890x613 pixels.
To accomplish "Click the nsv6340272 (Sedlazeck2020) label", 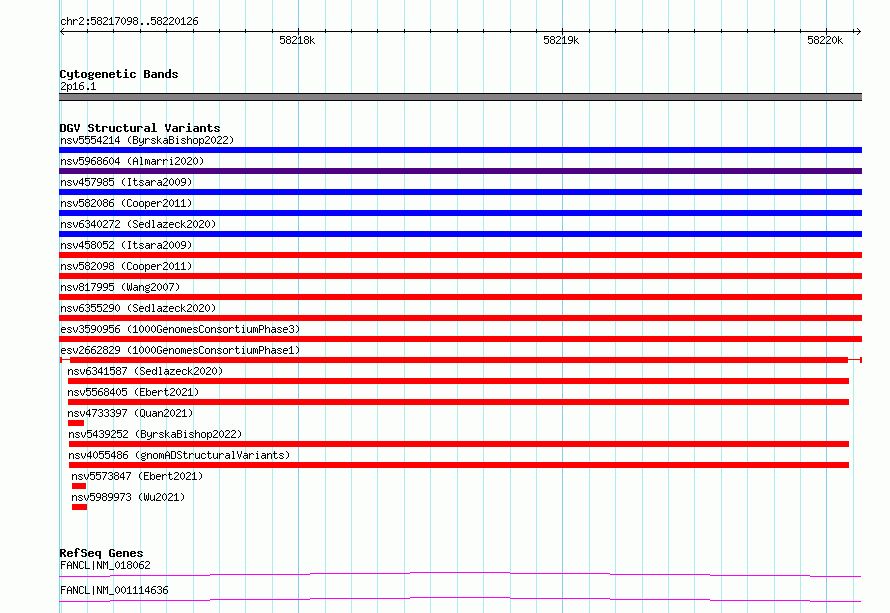I will point(138,224).
